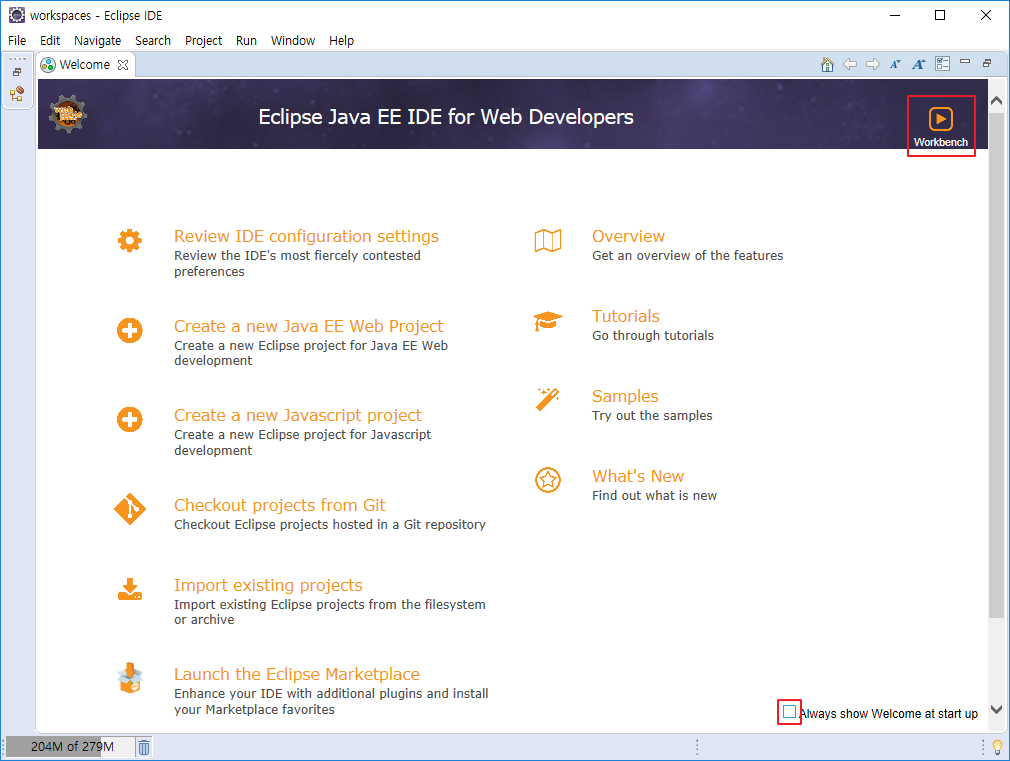Click the scroll up arrow of Welcome page

pos(996,101)
